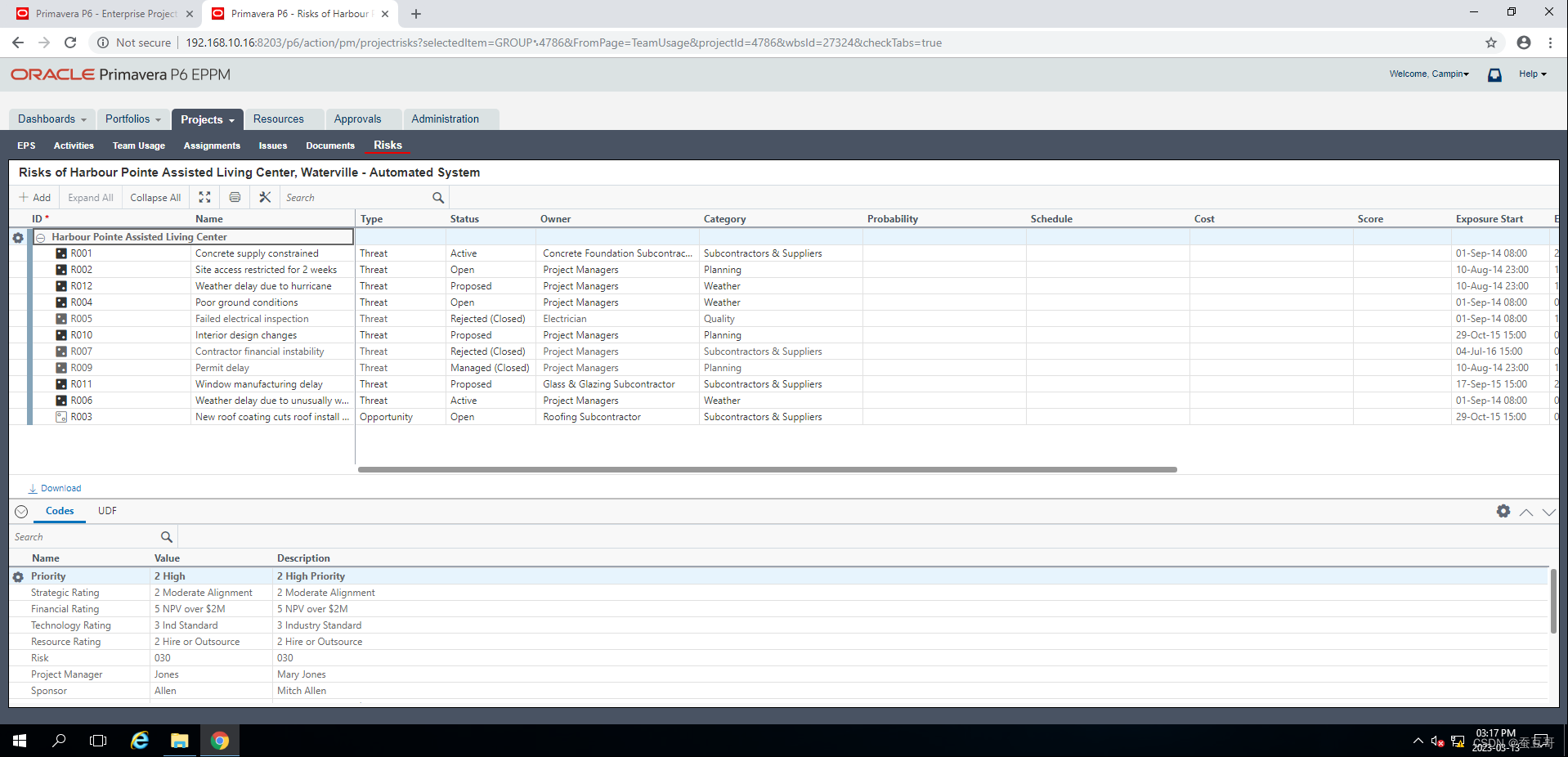Image resolution: width=1568 pixels, height=757 pixels.
Task: Select the Codes tab
Action: tap(60, 511)
